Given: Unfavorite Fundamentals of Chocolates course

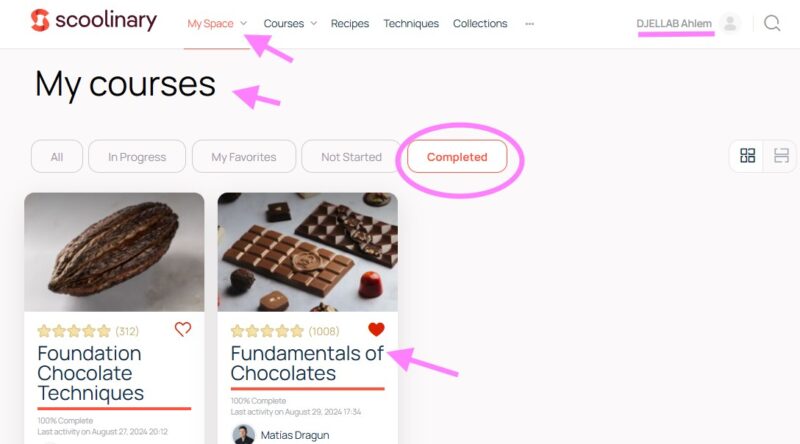Looking at the screenshot, I should [376, 329].
